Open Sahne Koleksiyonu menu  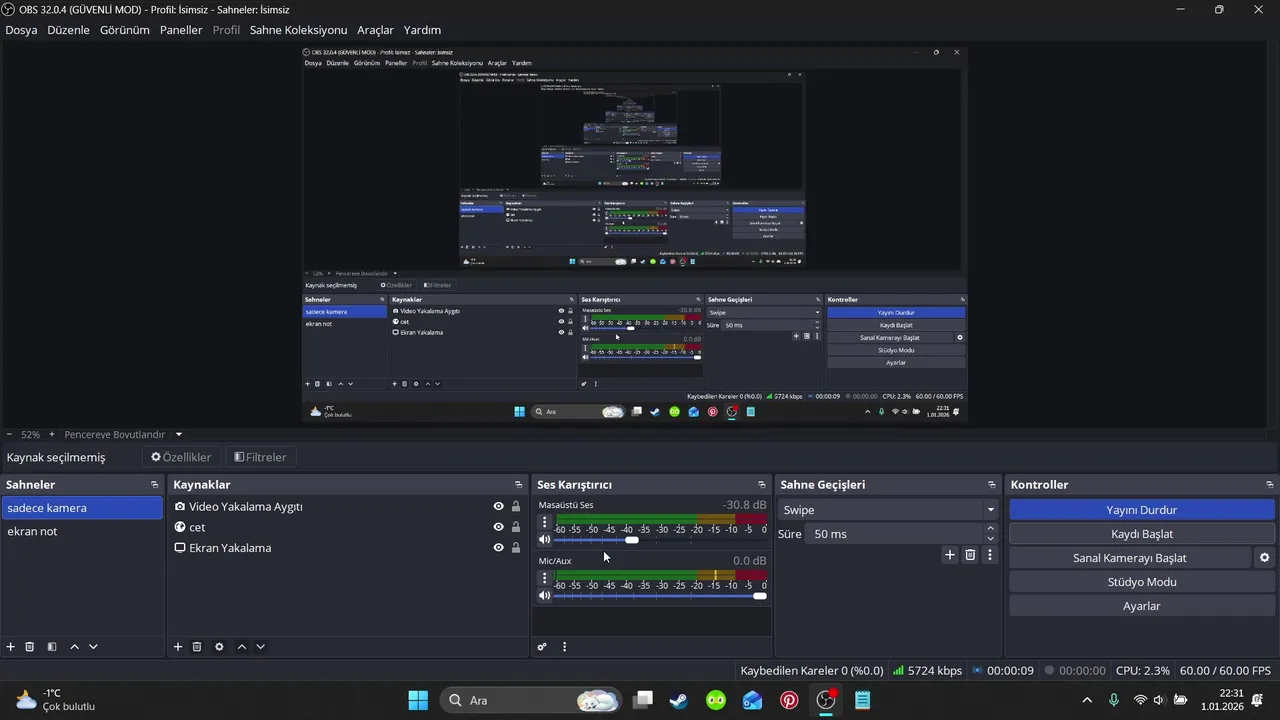pyautogui.click(x=298, y=30)
